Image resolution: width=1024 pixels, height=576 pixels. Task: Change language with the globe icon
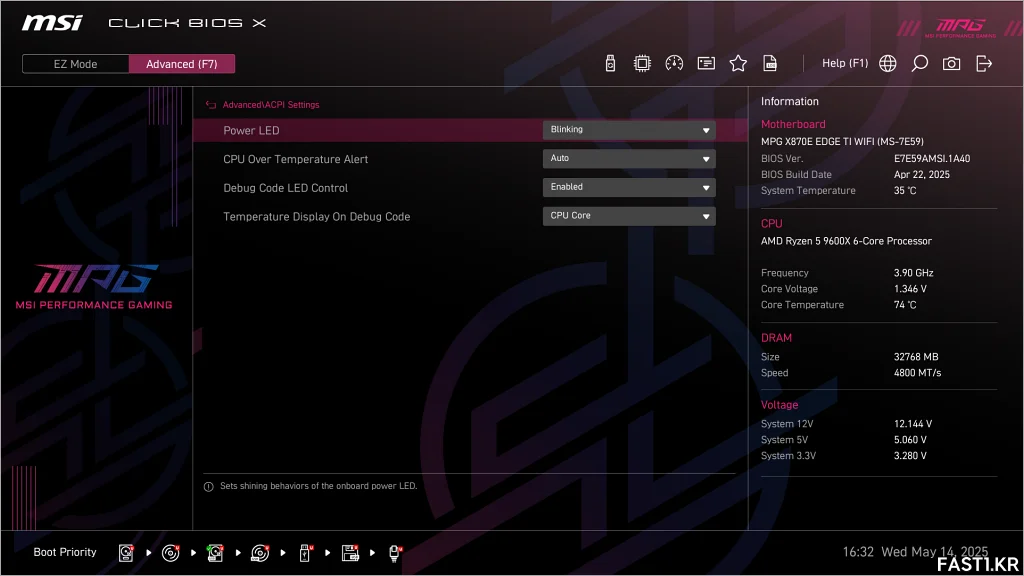coord(888,63)
